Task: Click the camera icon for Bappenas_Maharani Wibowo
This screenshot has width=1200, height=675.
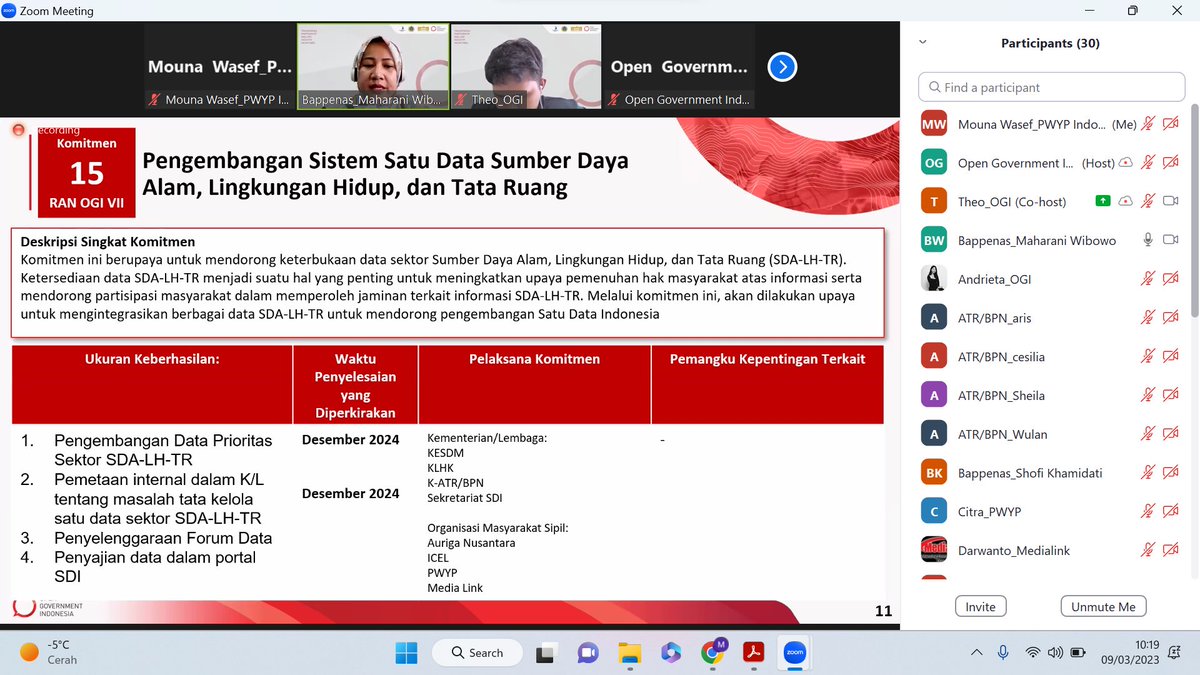Action: click(x=1170, y=240)
